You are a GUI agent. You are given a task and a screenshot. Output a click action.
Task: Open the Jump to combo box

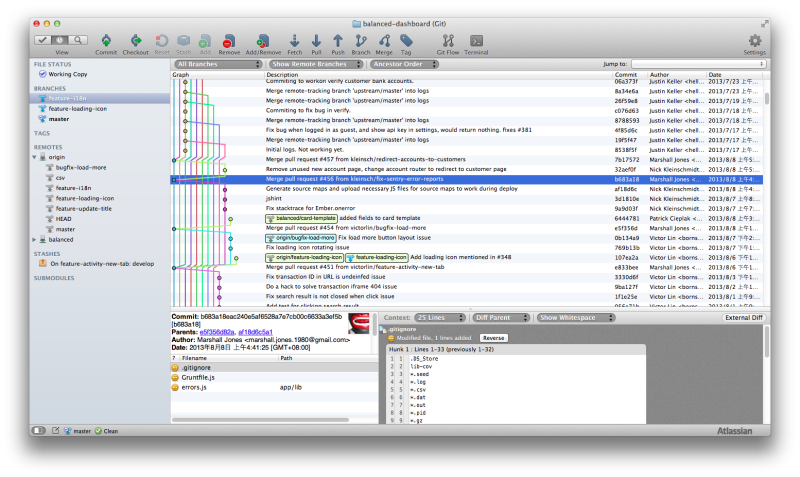[698, 64]
